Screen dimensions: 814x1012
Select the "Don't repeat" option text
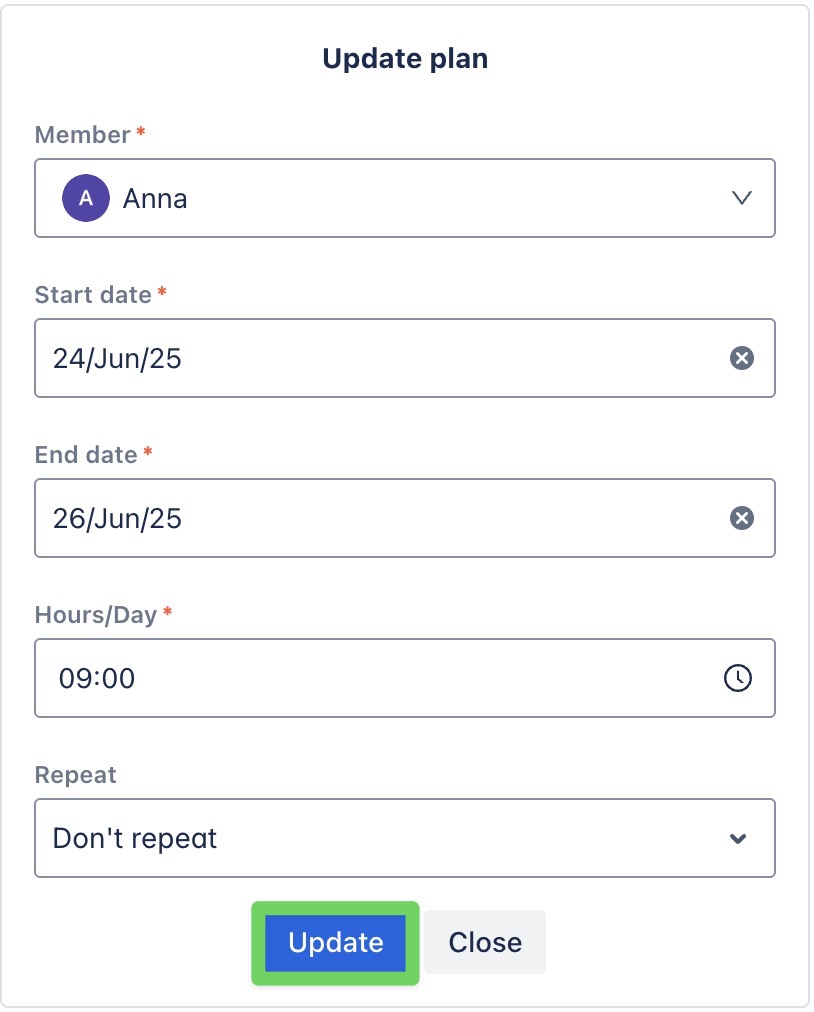point(135,838)
